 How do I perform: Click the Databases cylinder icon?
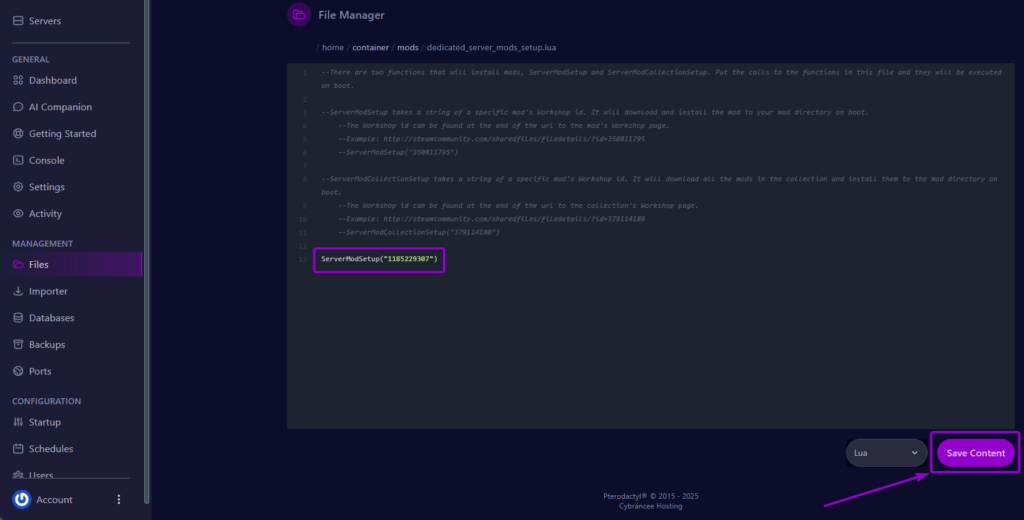18,318
